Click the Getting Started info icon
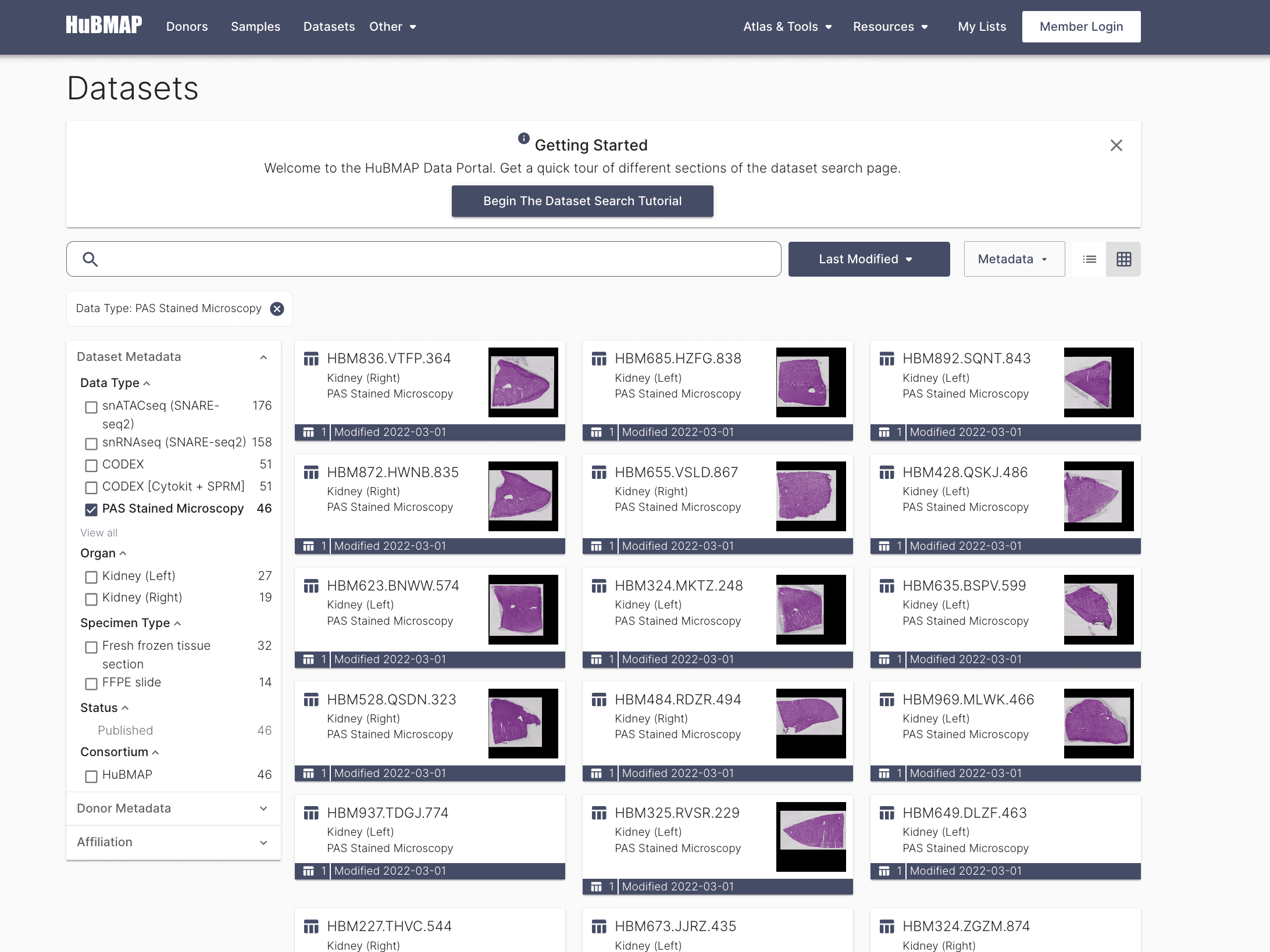Image resolution: width=1270 pixels, height=952 pixels. click(523, 138)
